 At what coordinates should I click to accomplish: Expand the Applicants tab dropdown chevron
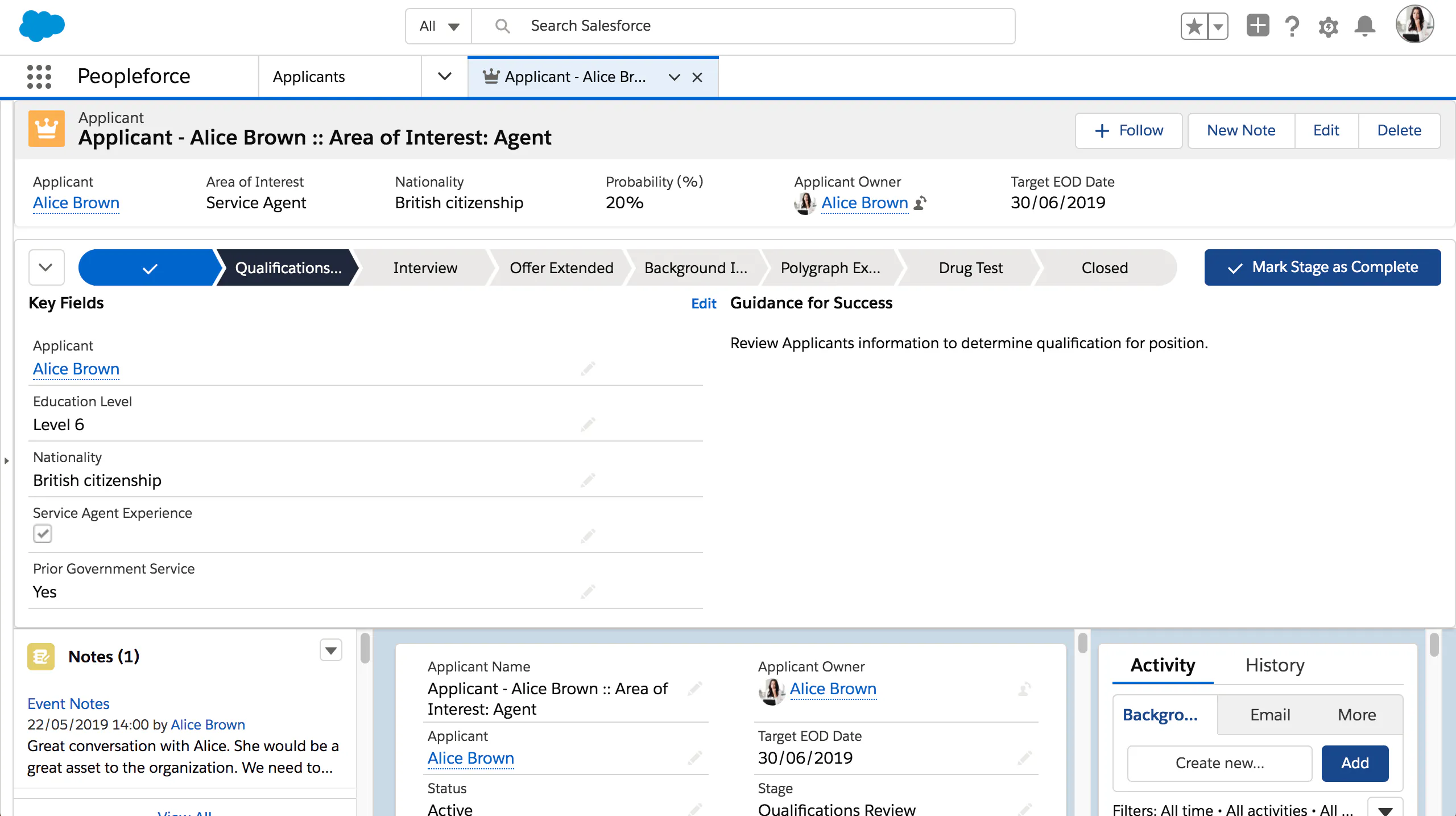[x=445, y=76]
